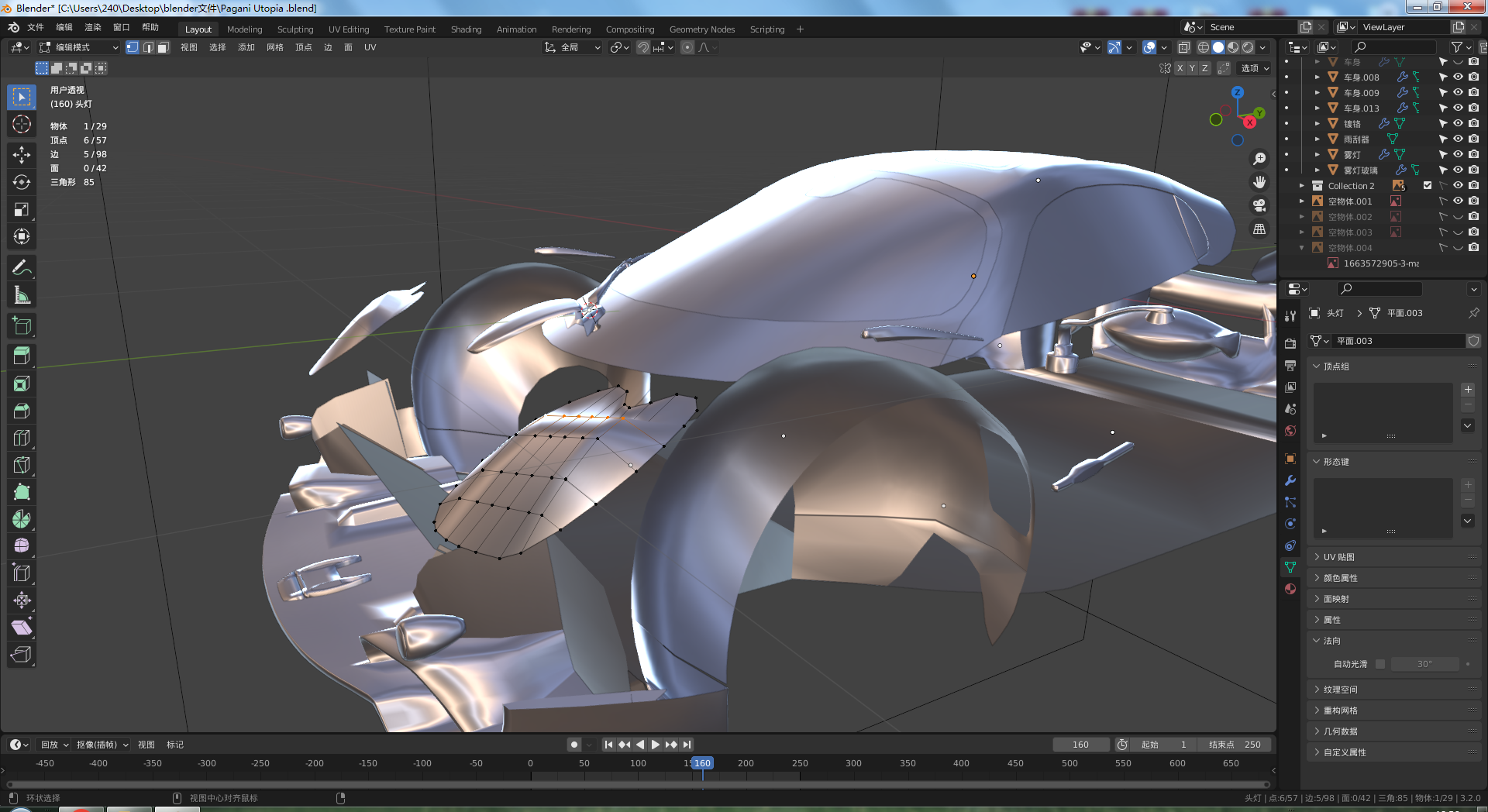Switch to edge select mode
Image resolution: width=1488 pixels, height=812 pixels.
point(148,47)
